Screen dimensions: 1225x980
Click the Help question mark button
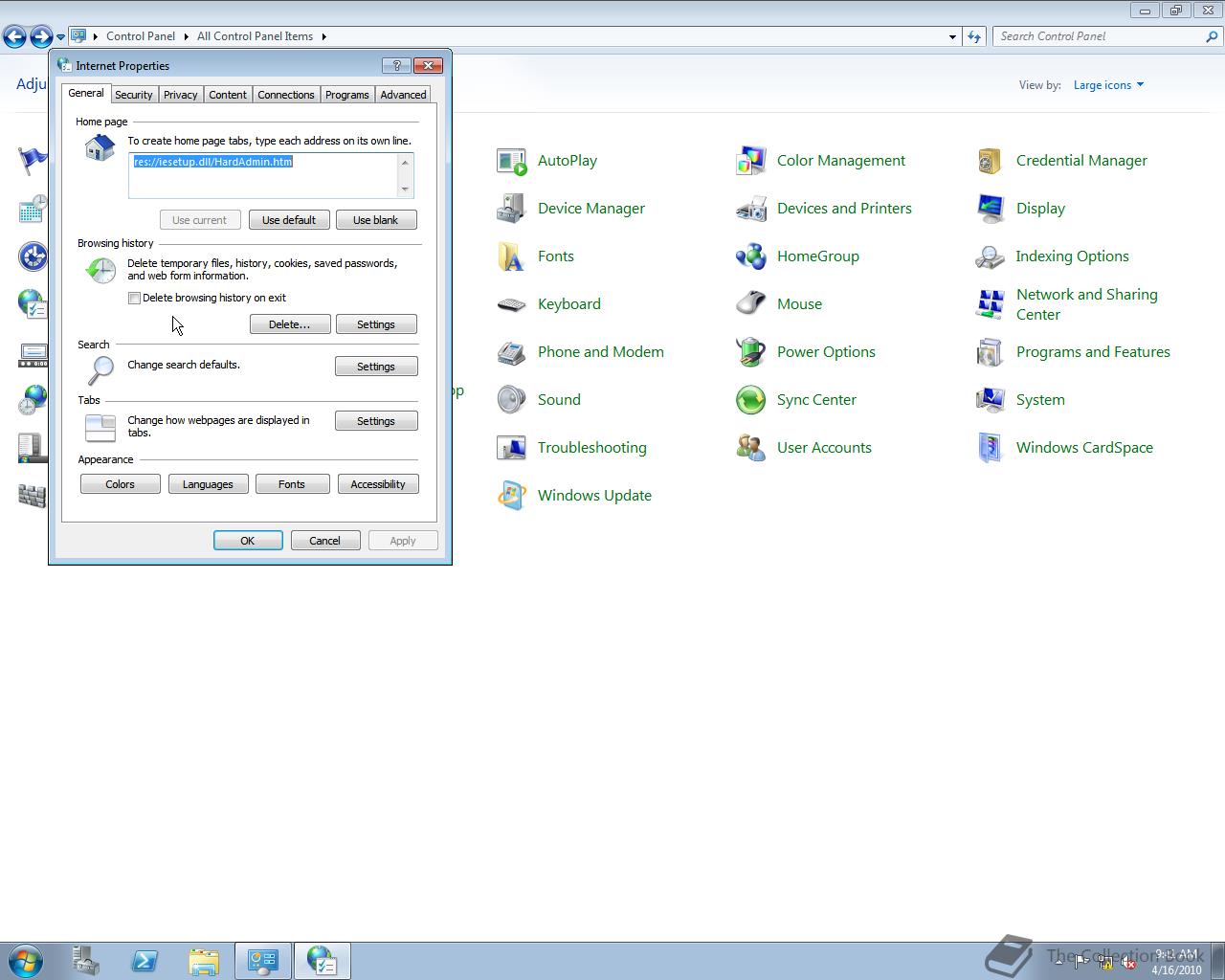click(x=397, y=65)
